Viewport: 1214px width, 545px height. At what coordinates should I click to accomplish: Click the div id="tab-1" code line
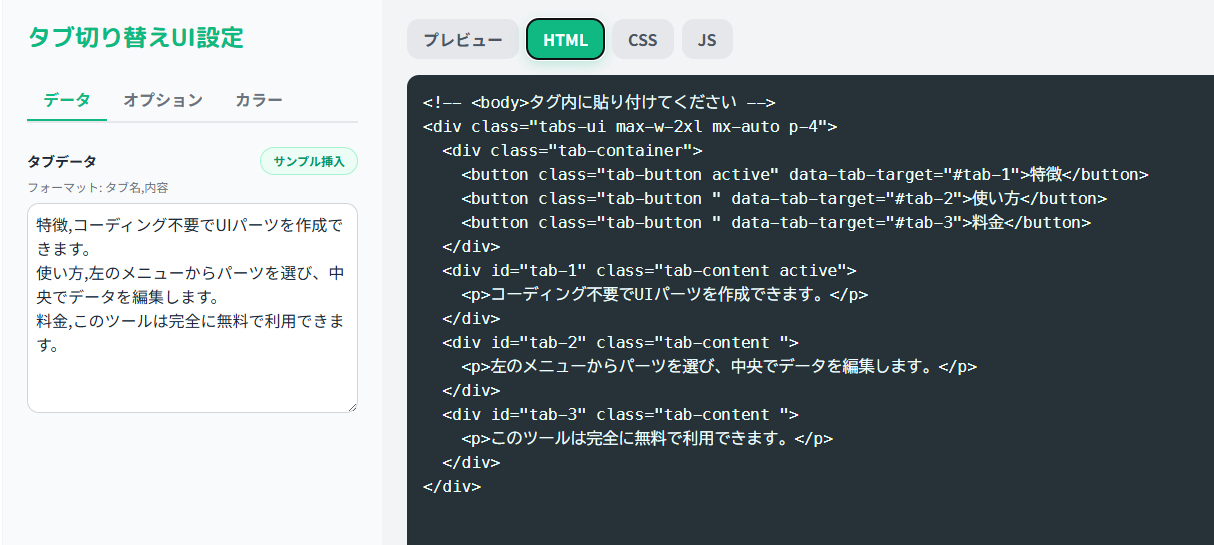point(649,270)
